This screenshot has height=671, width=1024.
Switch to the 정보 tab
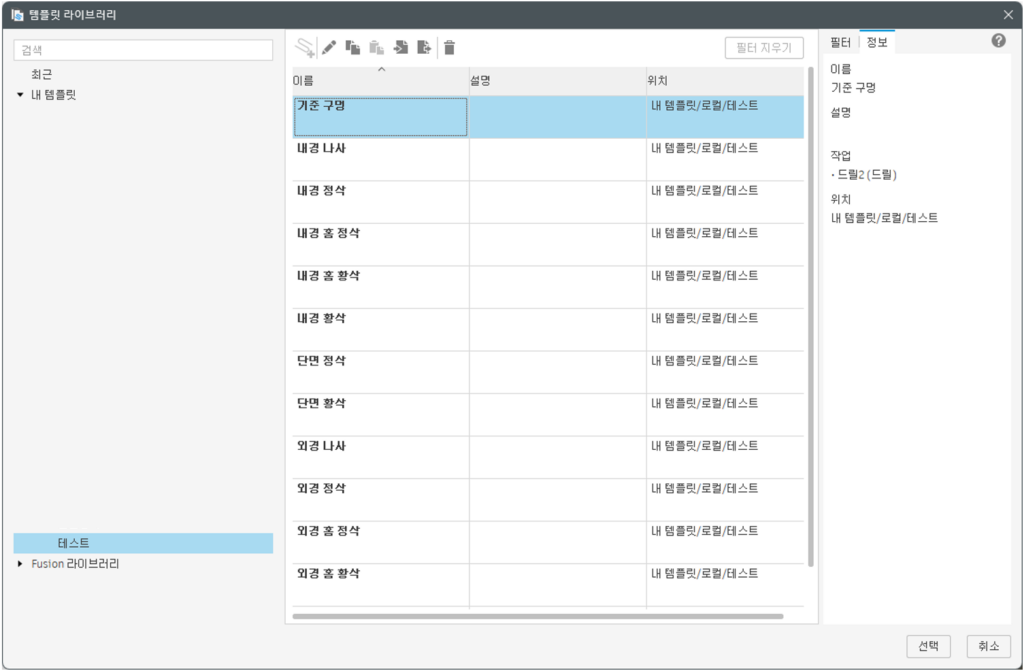point(877,42)
